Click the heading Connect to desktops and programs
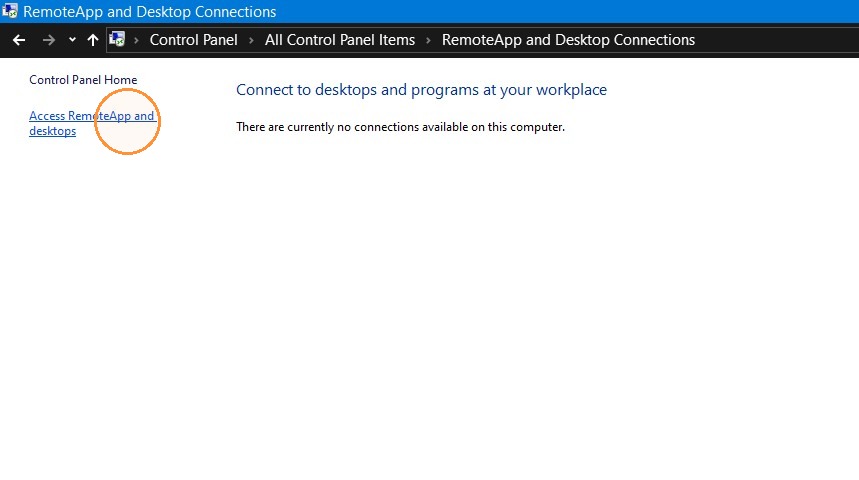The height and width of the screenshot is (480, 859). pos(421,90)
